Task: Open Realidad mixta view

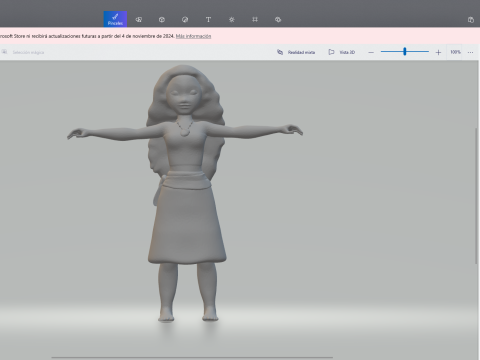Action: (296, 52)
